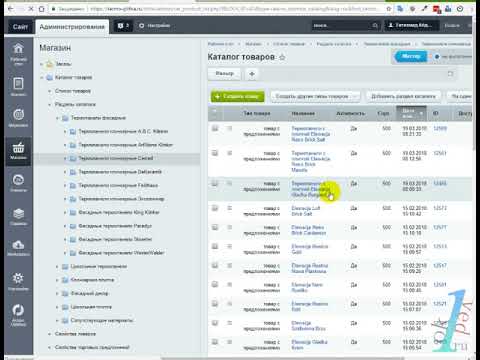Select the Магазин basket icon in the sidebar

click(18, 151)
